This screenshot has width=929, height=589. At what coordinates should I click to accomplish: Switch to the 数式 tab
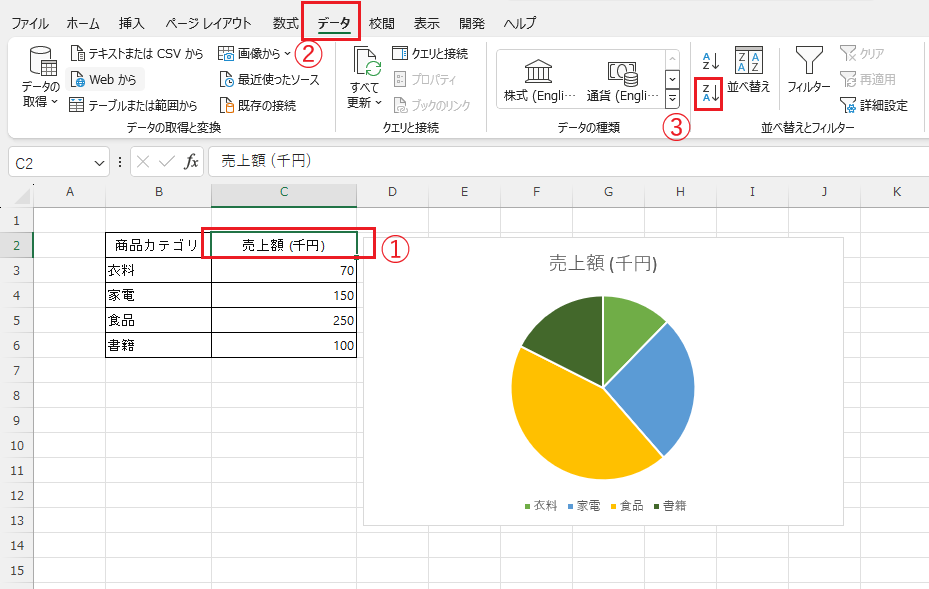point(286,23)
